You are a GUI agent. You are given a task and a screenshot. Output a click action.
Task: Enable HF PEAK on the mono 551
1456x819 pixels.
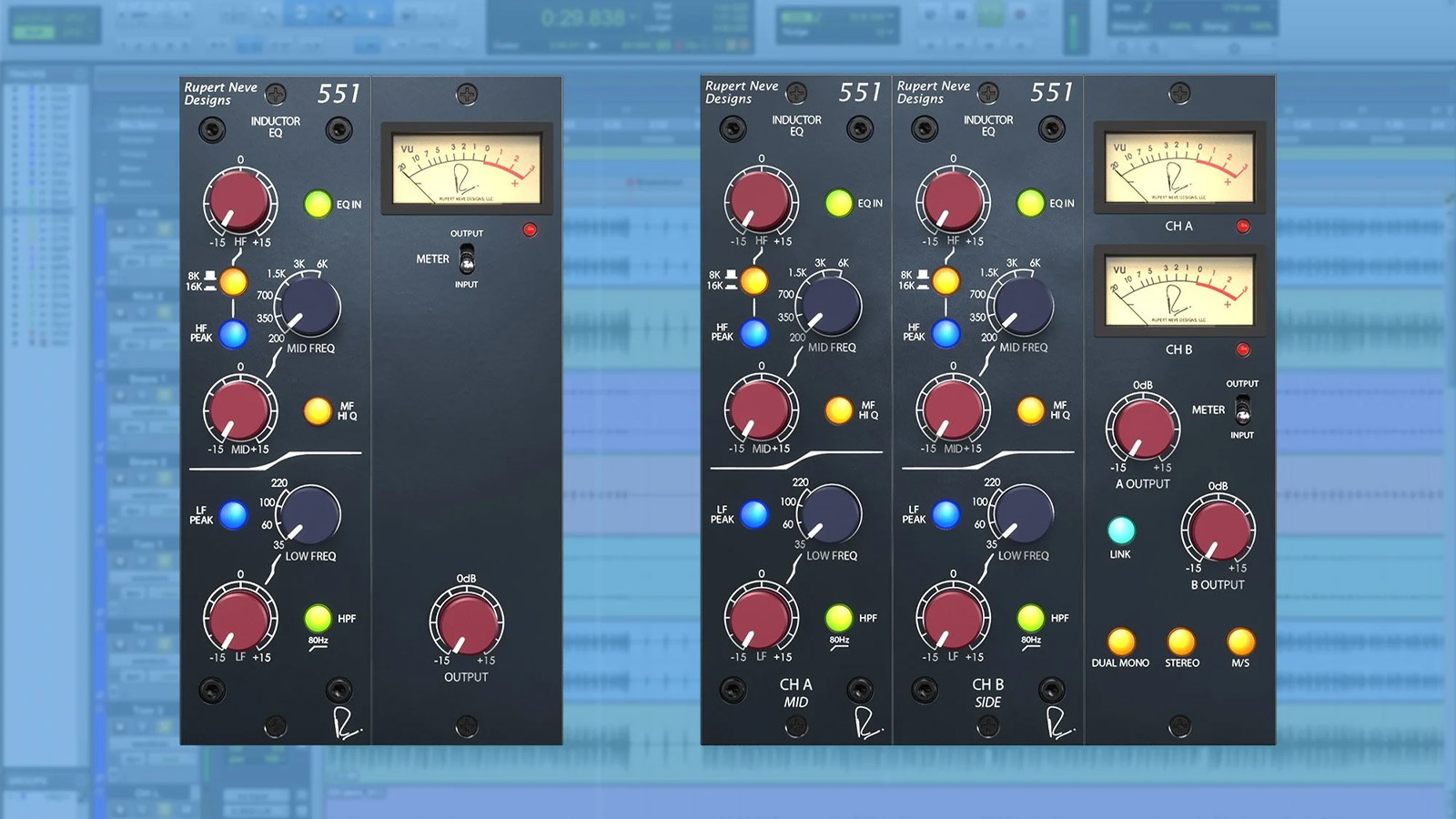click(x=233, y=335)
